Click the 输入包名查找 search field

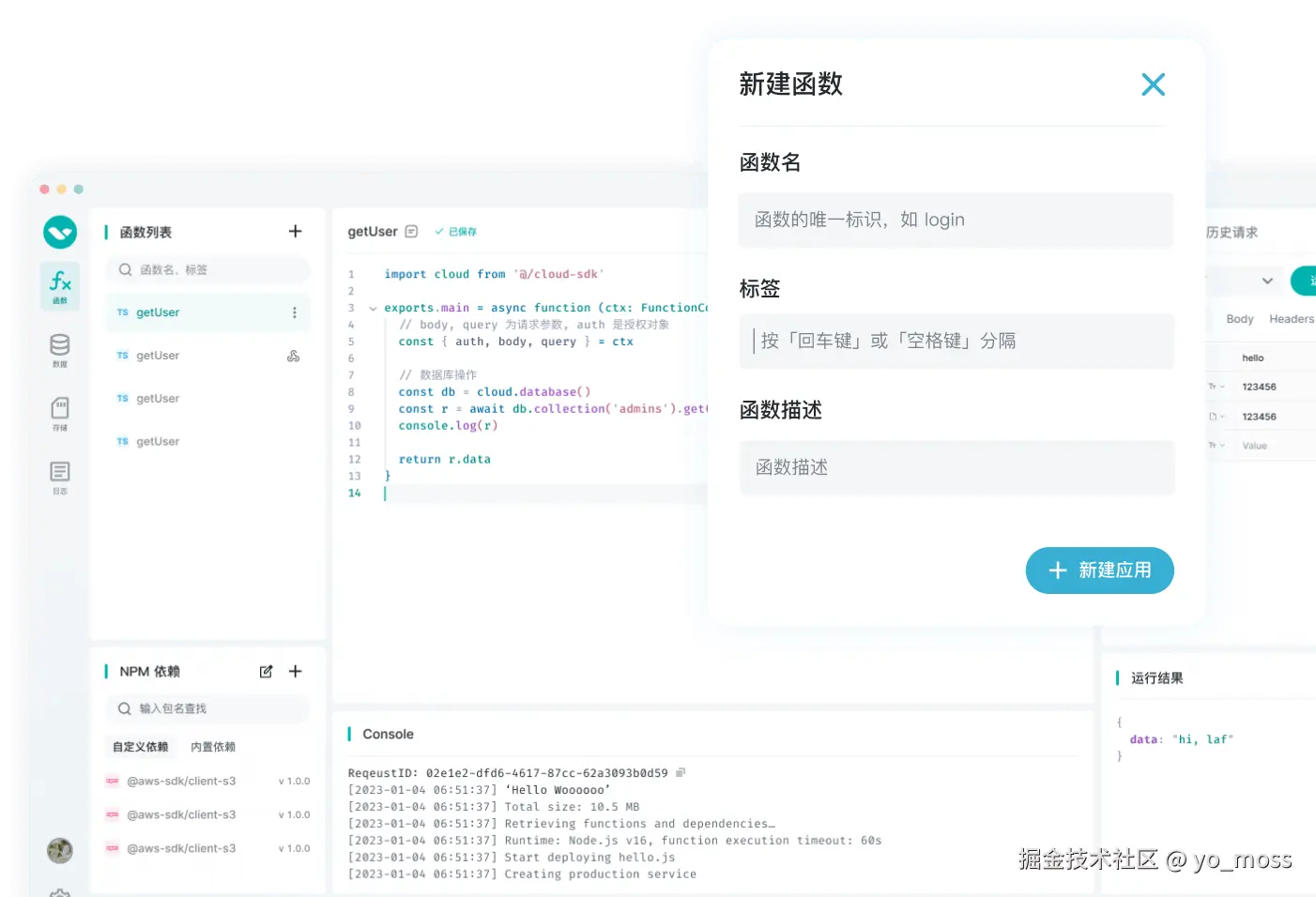point(207,708)
